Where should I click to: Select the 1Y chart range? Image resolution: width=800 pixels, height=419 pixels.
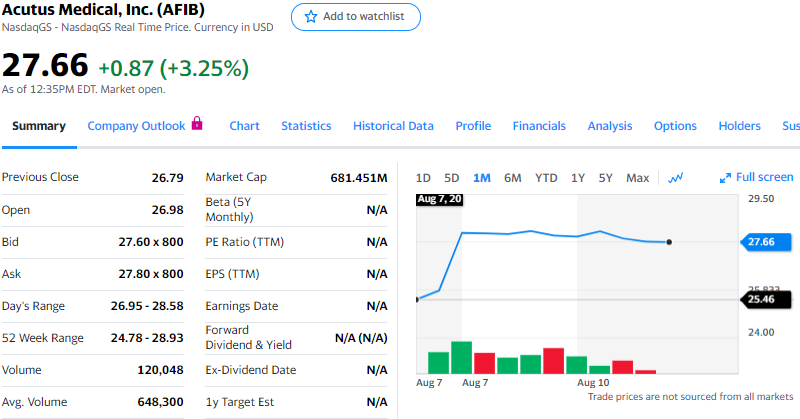(x=578, y=178)
